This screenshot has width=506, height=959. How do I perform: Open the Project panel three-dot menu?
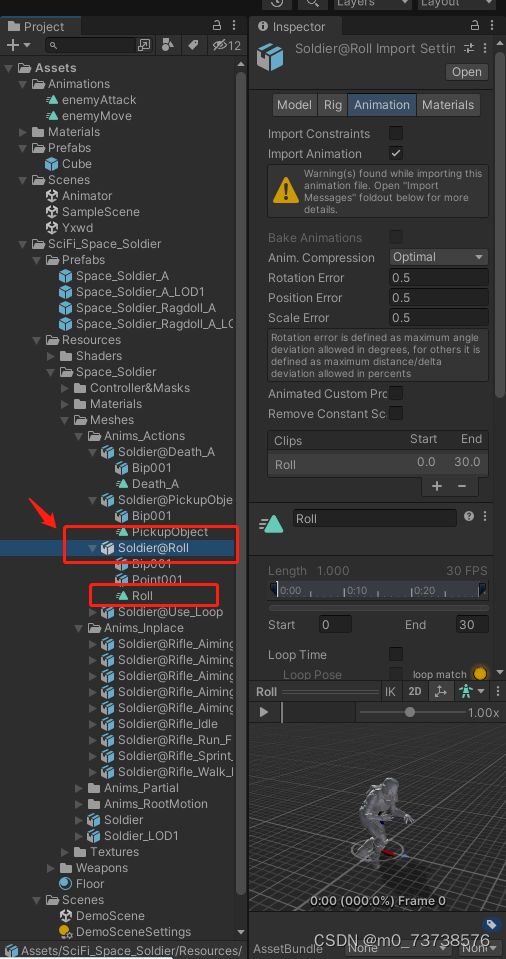(234, 26)
